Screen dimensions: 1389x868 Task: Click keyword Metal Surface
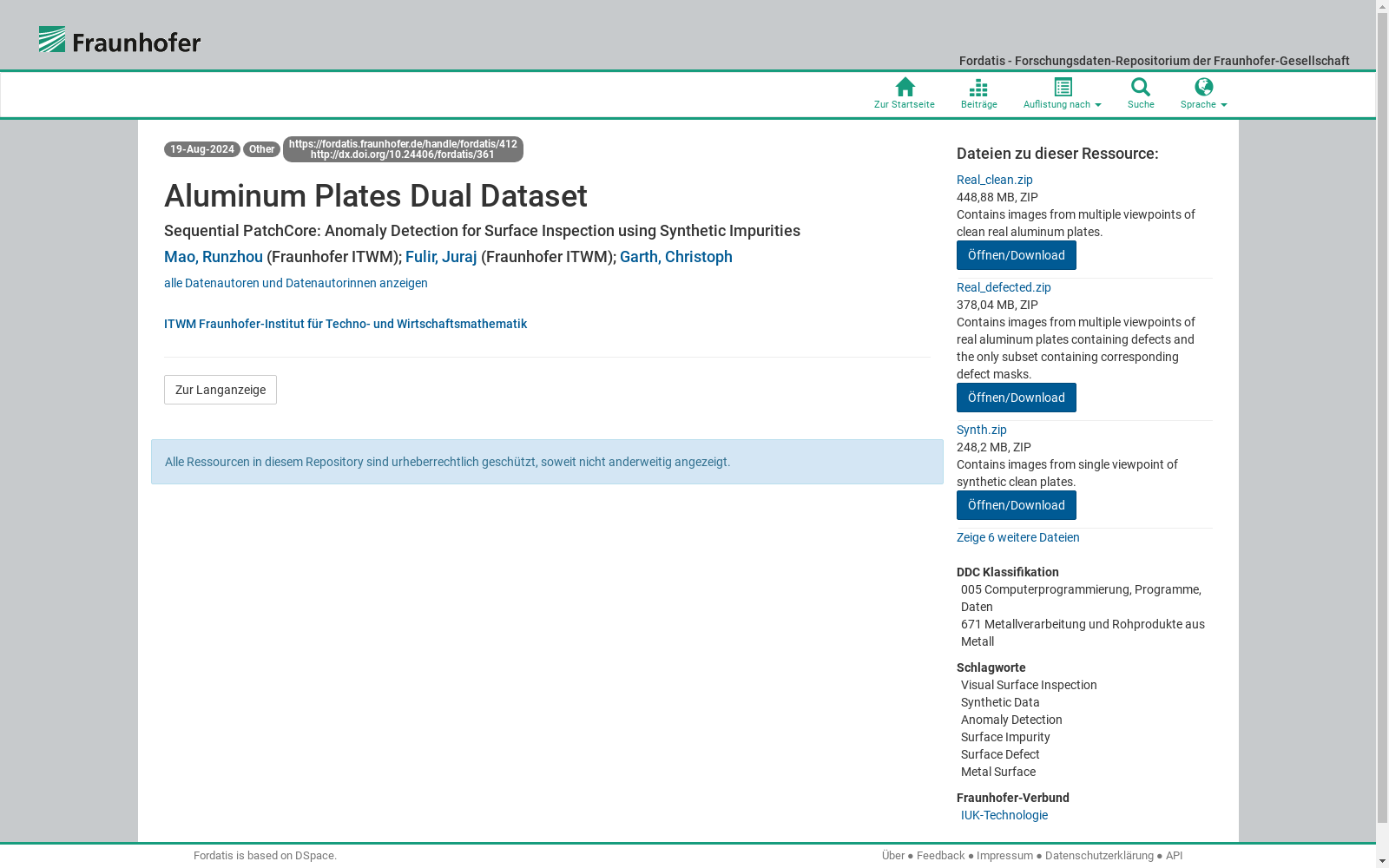pyautogui.click(x=998, y=772)
